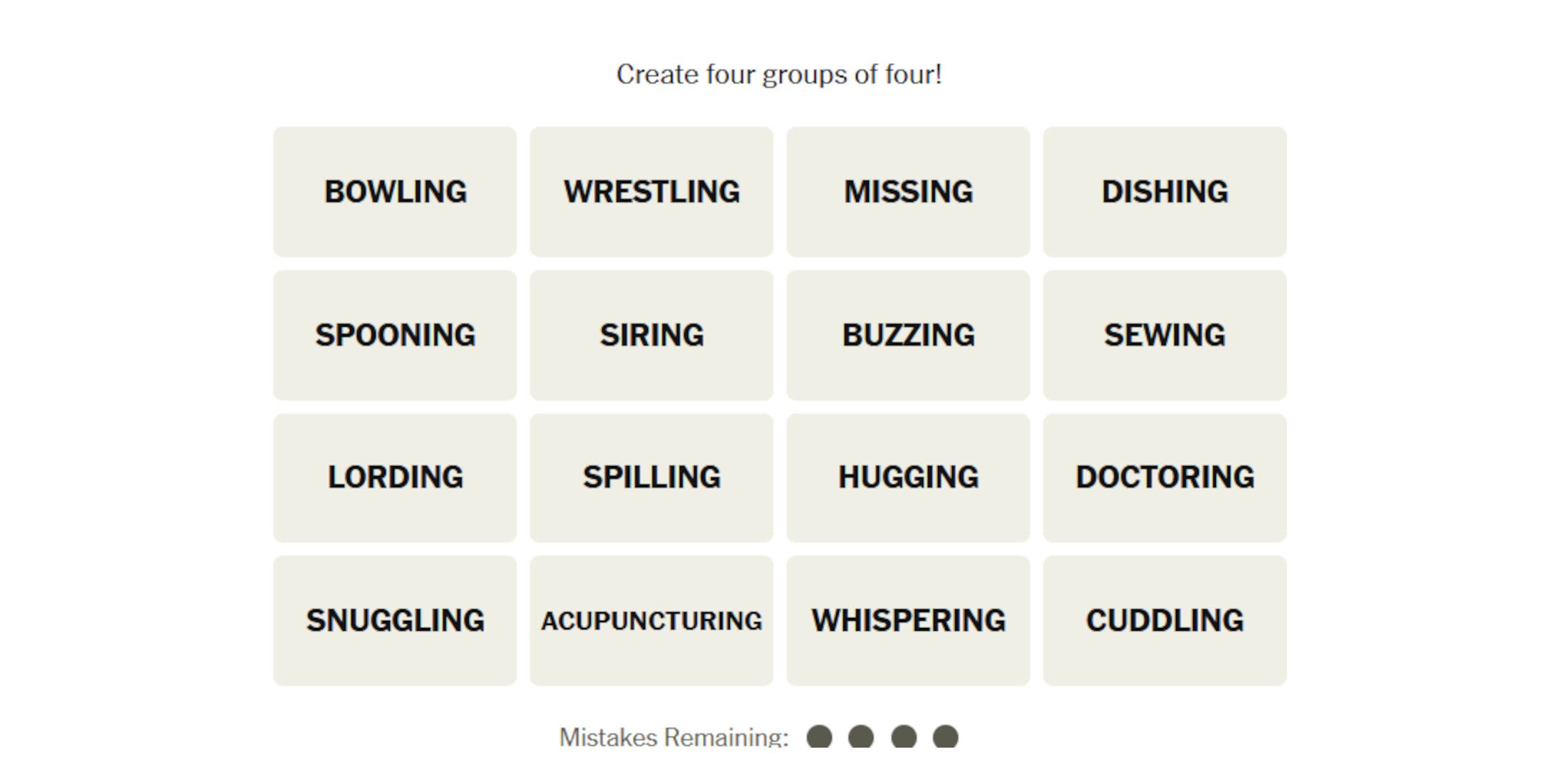Click the 'Create four groups of four!' heading
Screen dimensions: 1568x784
779,74
